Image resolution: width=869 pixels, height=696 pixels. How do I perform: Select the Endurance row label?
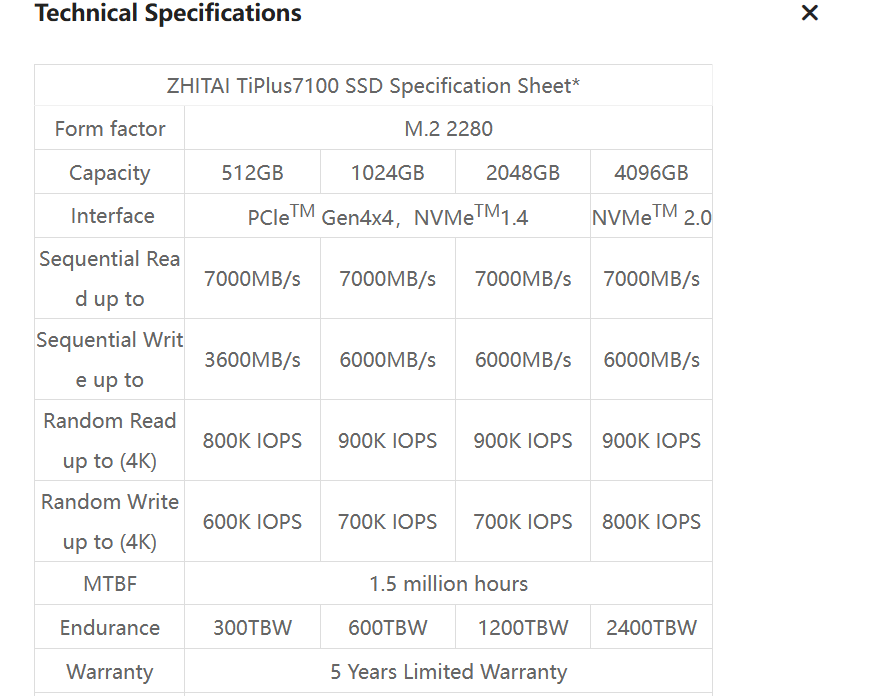[x=110, y=628]
